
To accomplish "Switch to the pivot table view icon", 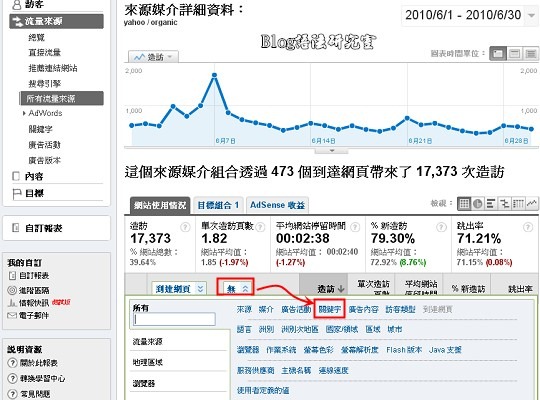I will coord(518,204).
